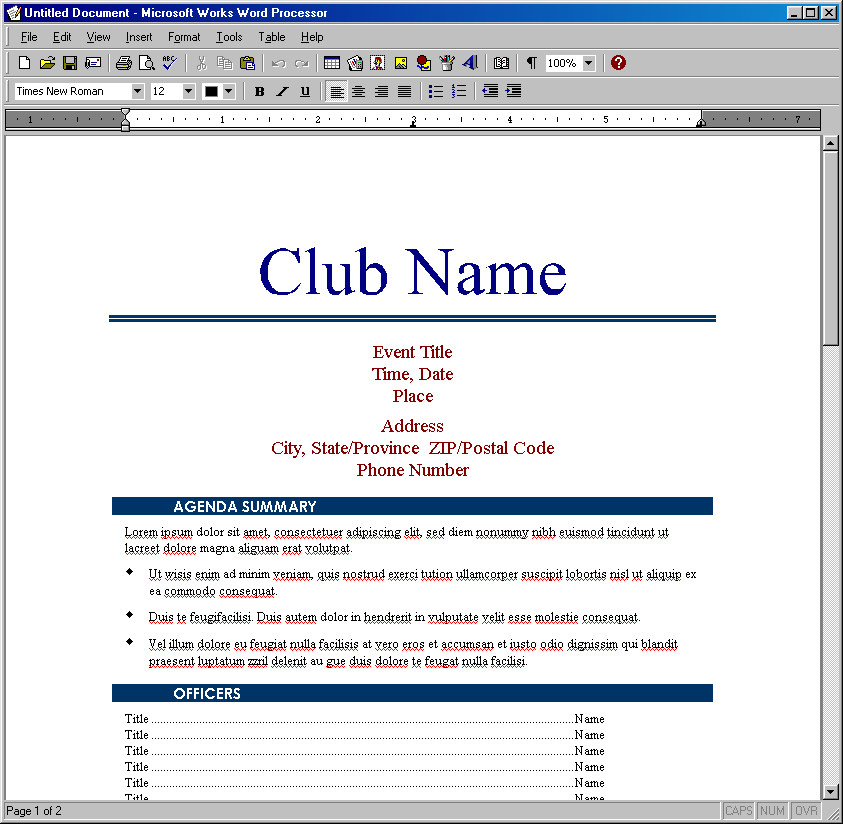Image resolution: width=843 pixels, height=824 pixels.
Task: Decrease the paragraph indent
Action: (490, 91)
